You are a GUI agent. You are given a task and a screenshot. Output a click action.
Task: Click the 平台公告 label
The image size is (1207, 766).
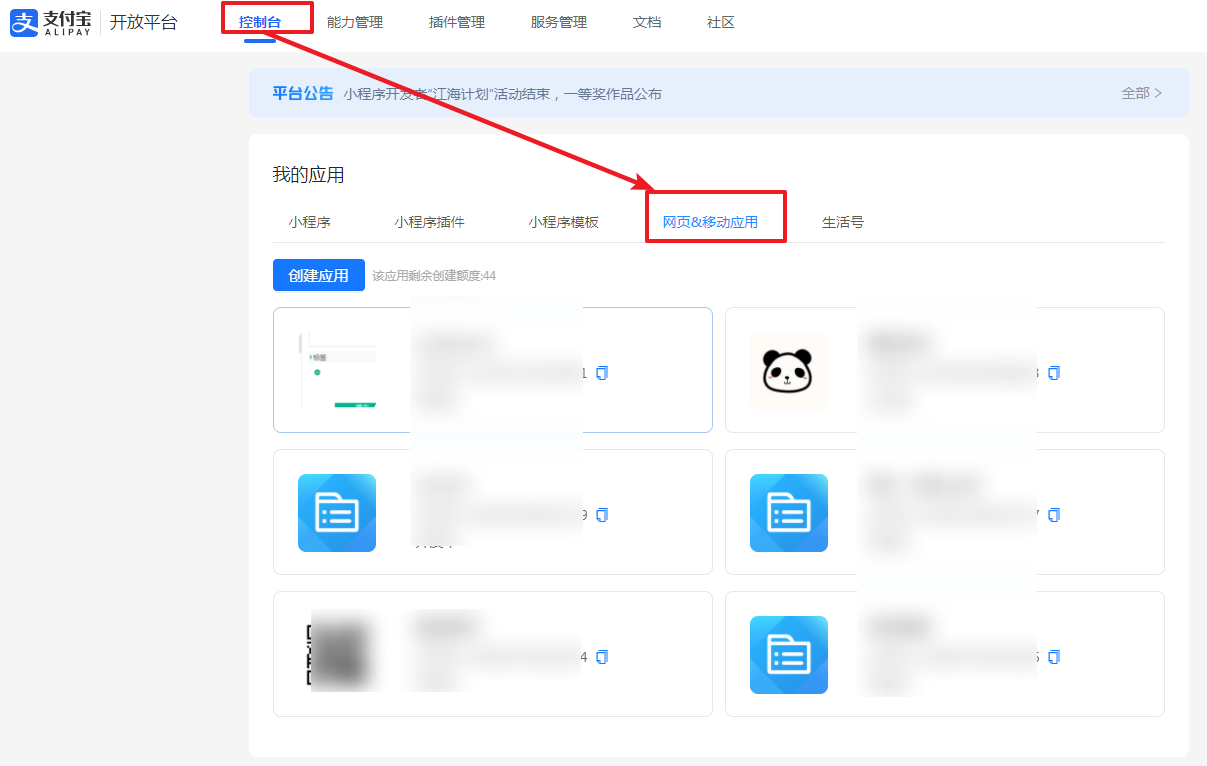[x=303, y=93]
